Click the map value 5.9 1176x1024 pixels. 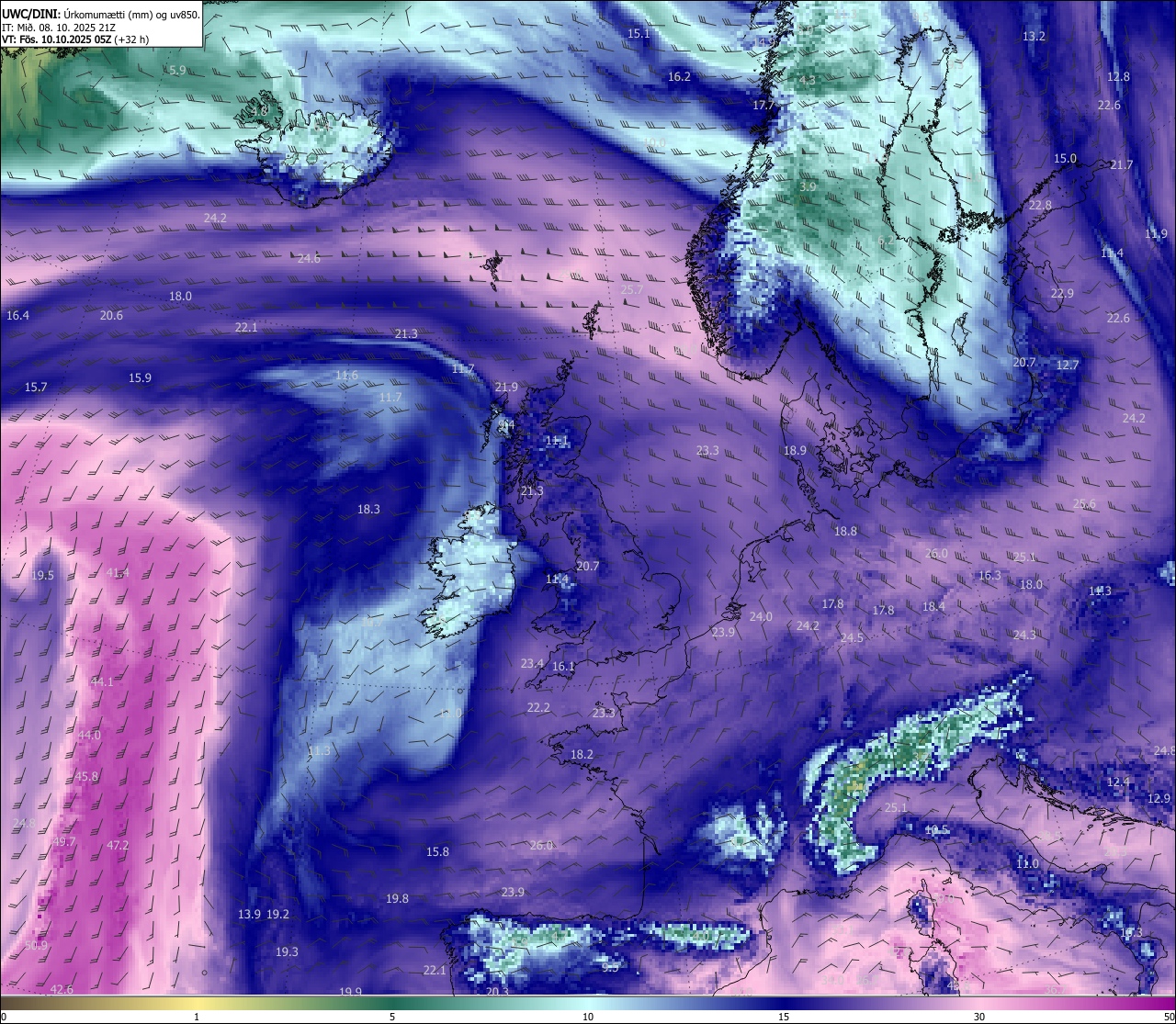coord(177,70)
